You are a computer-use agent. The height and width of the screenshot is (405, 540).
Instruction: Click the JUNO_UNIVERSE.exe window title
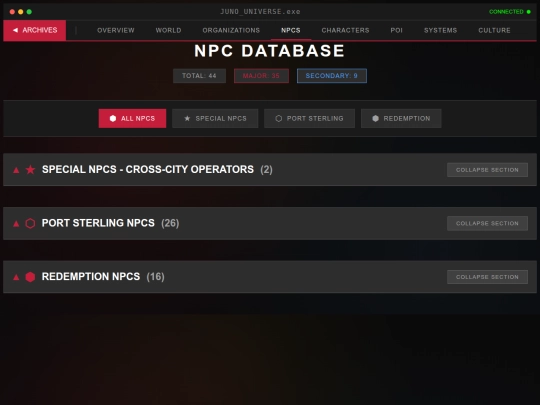pyautogui.click(x=260, y=12)
